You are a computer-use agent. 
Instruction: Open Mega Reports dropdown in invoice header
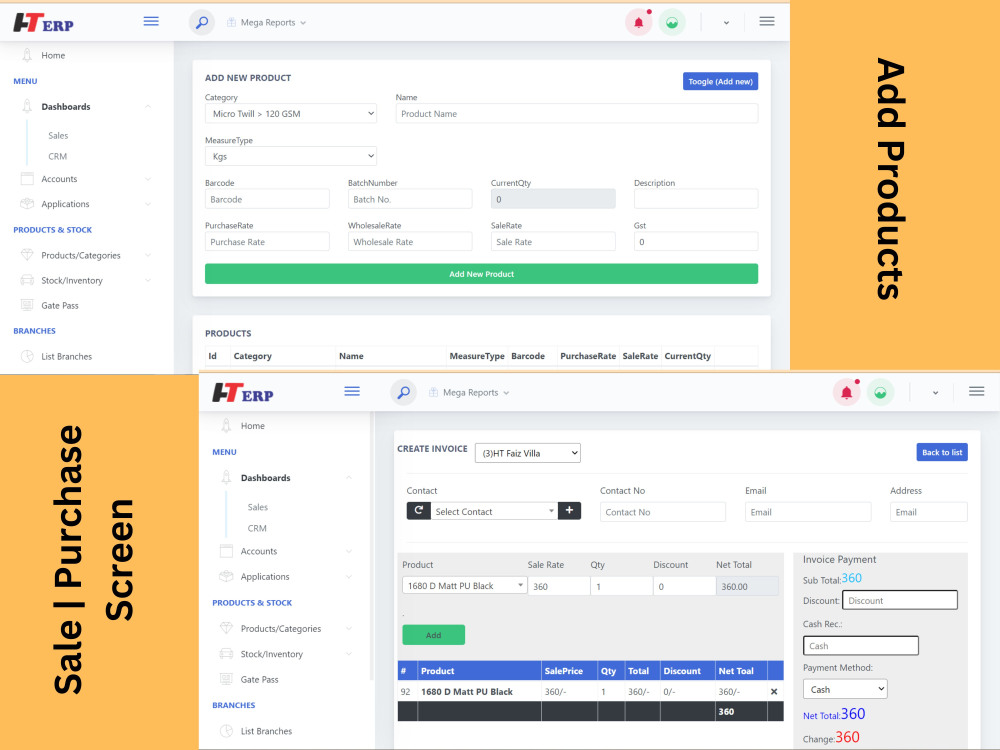469,392
